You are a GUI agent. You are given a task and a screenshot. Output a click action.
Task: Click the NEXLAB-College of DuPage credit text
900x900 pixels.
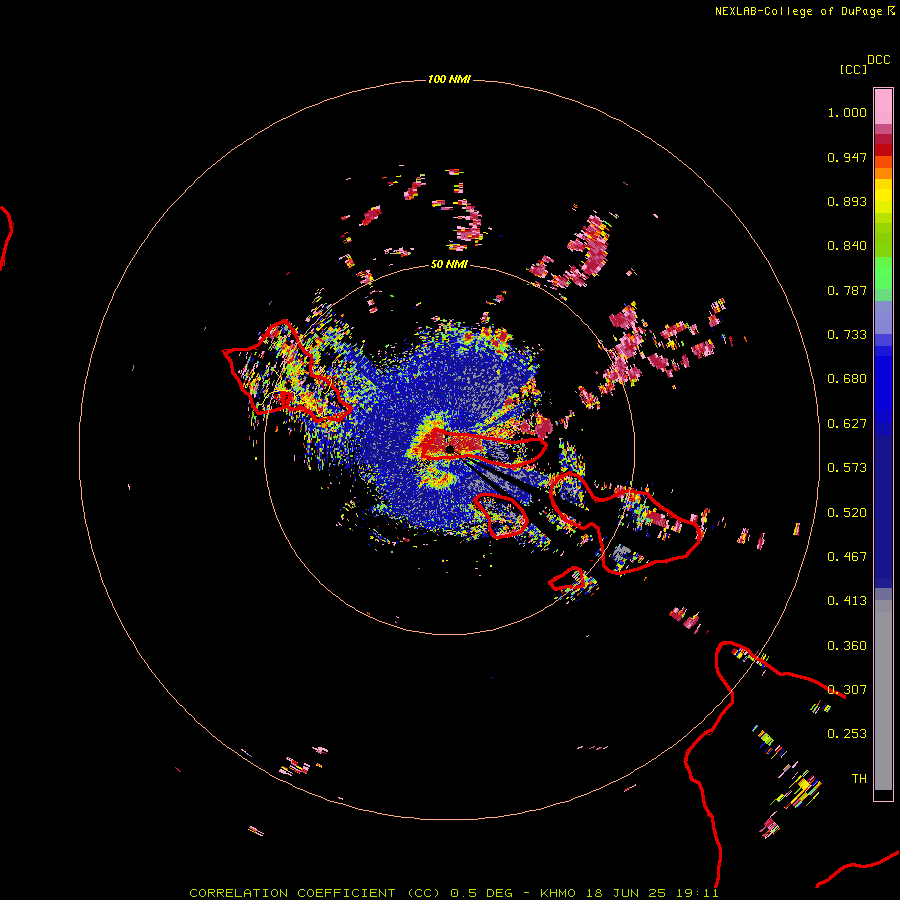804,11
